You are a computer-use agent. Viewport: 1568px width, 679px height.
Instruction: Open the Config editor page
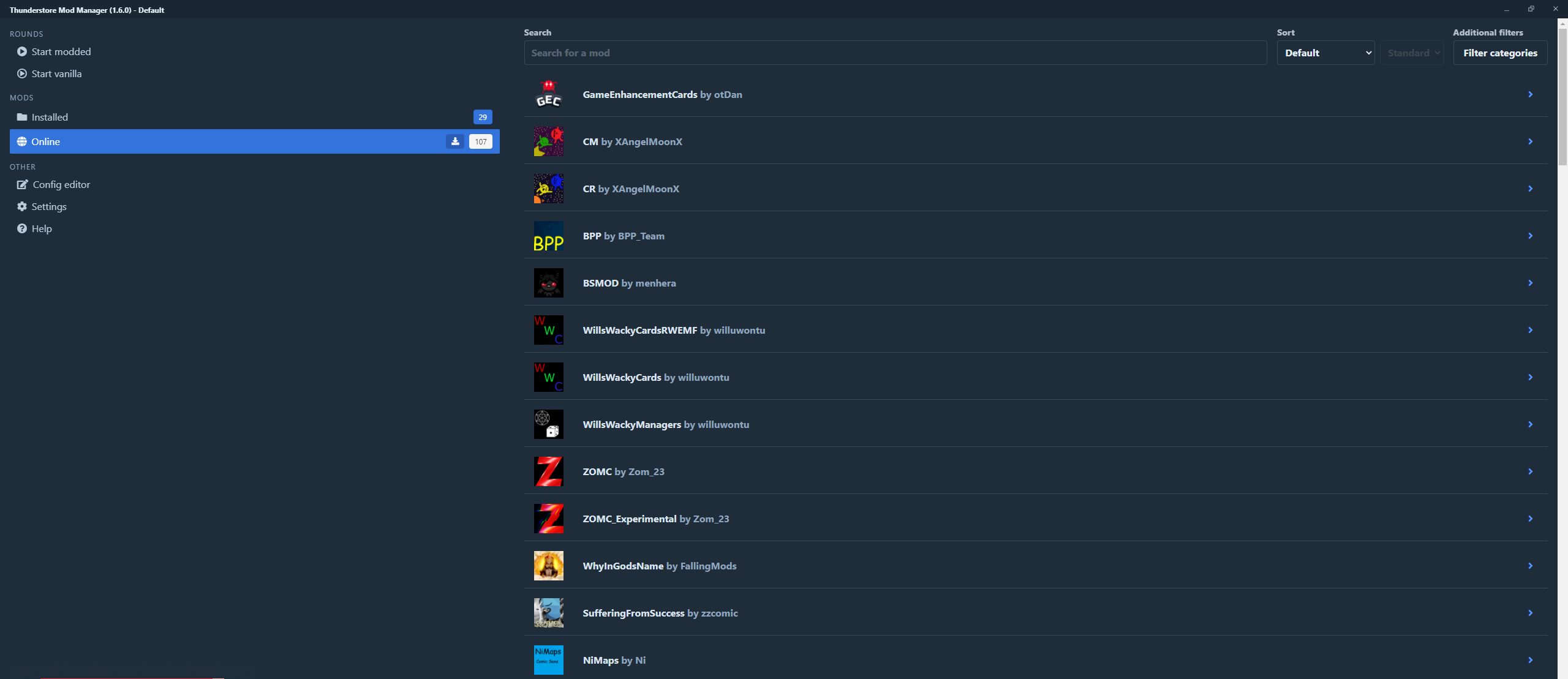(61, 184)
